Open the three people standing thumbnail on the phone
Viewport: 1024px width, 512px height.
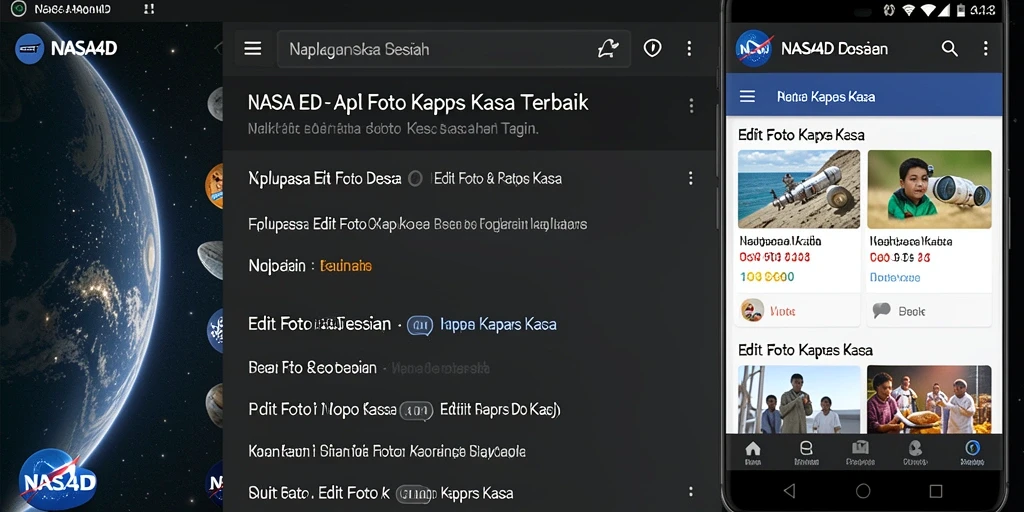799,400
